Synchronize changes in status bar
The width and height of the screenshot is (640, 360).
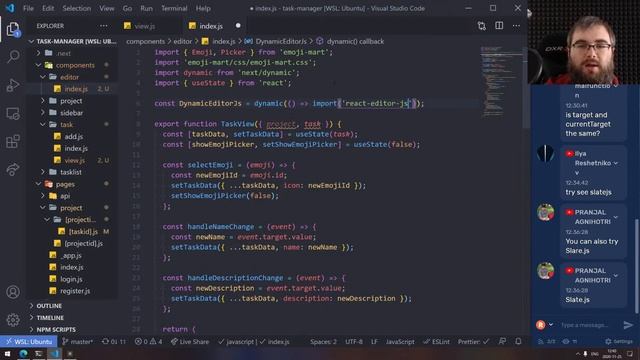[113, 342]
